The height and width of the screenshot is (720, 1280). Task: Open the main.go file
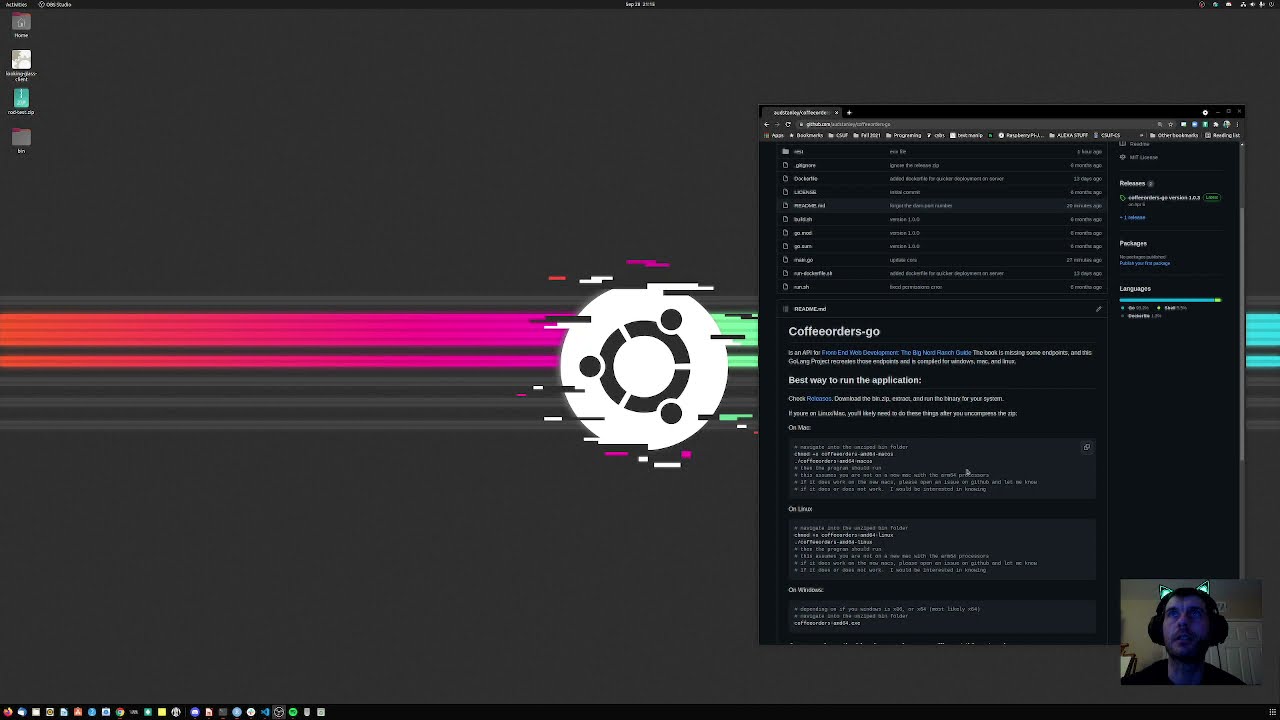click(x=803, y=260)
